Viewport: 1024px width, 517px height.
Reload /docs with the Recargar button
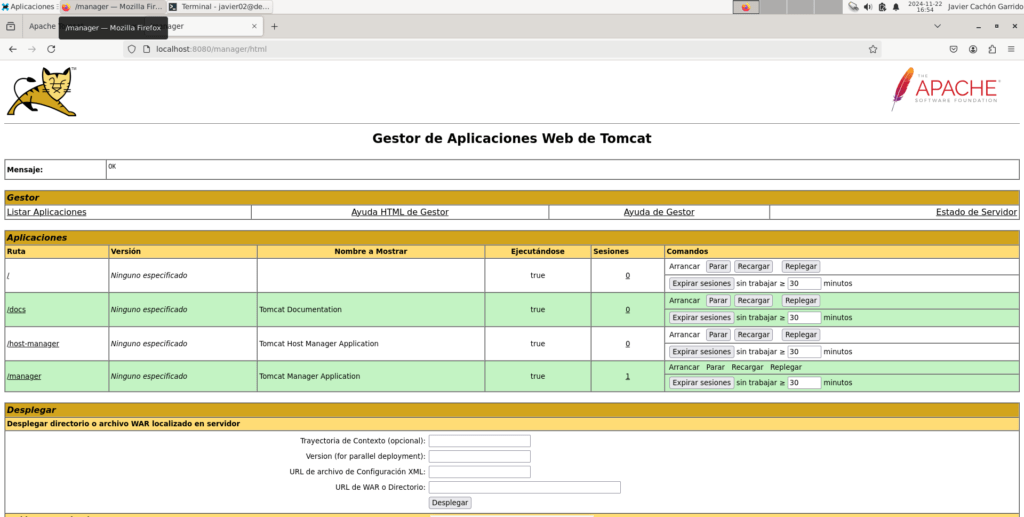(753, 300)
